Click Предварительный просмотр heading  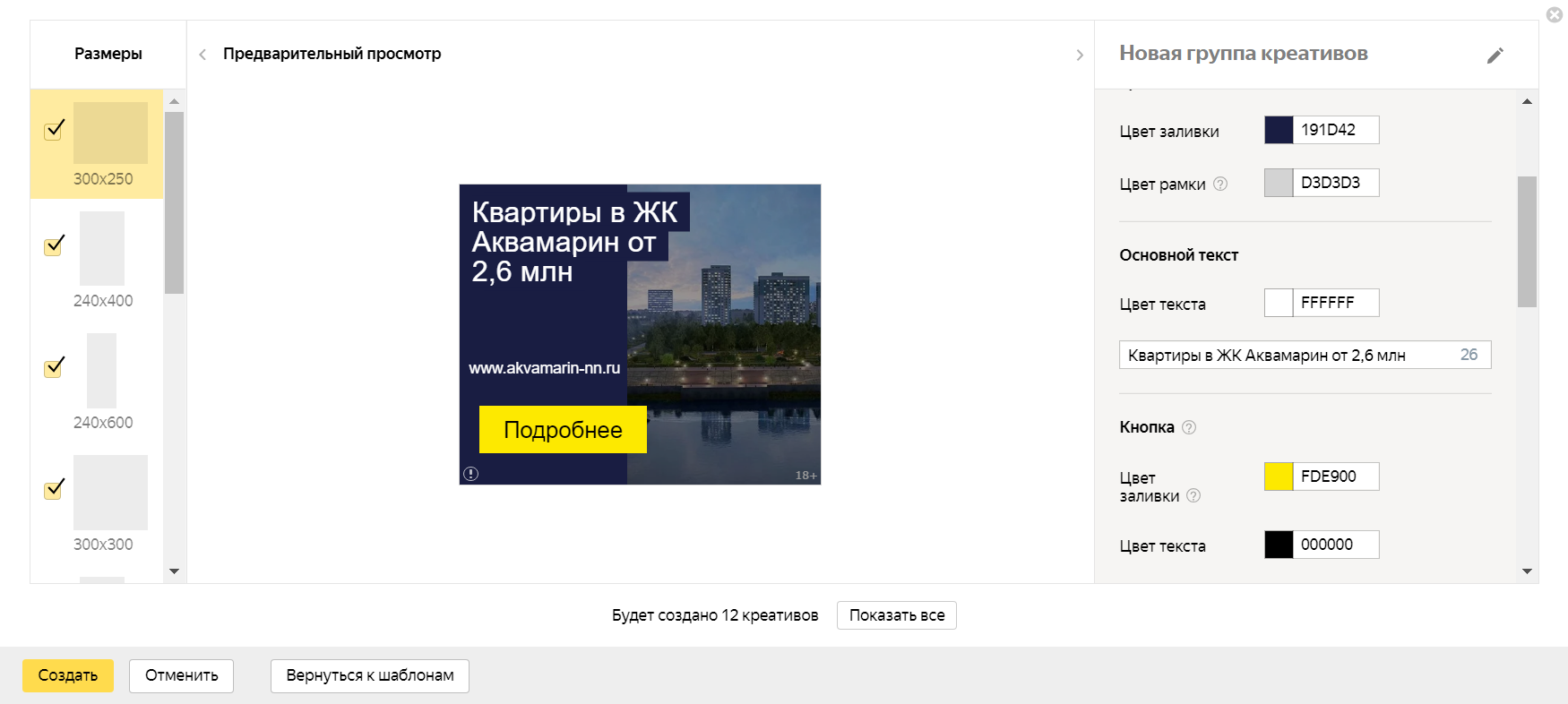point(332,54)
